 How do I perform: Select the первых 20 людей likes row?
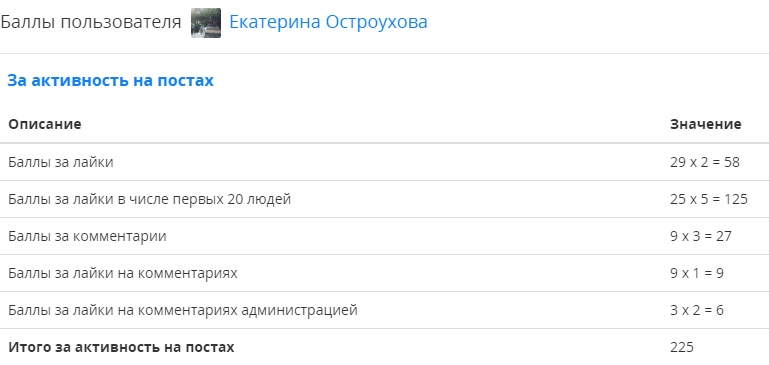[384, 199]
